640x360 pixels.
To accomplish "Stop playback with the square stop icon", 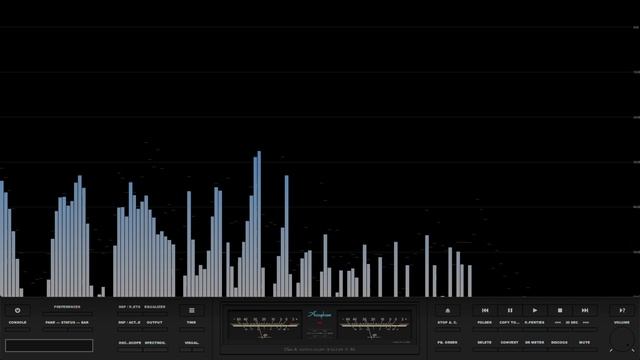I will coord(560,310).
